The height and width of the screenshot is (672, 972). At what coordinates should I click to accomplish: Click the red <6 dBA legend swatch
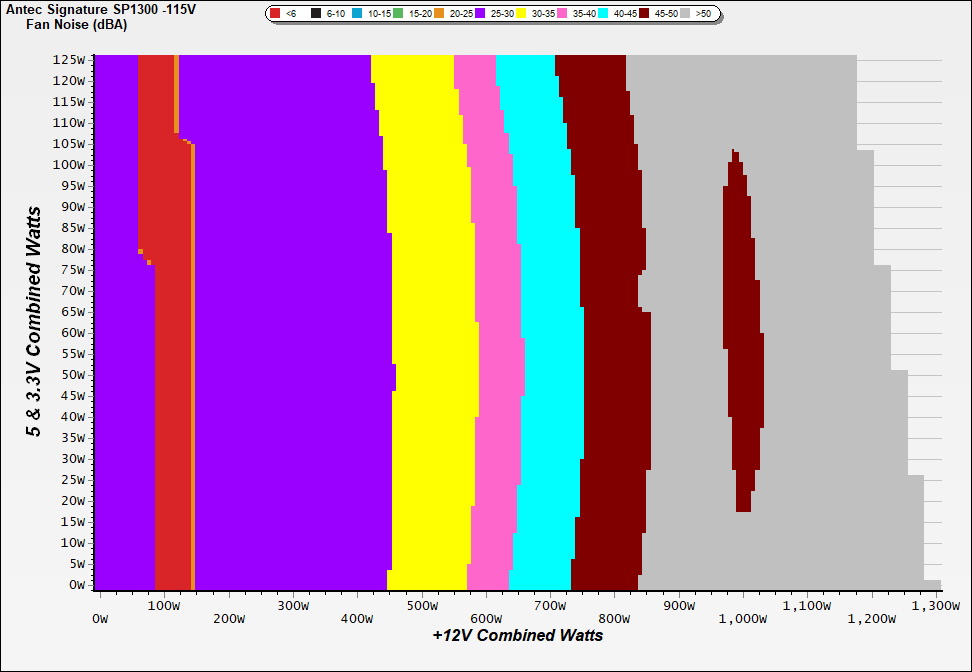276,14
